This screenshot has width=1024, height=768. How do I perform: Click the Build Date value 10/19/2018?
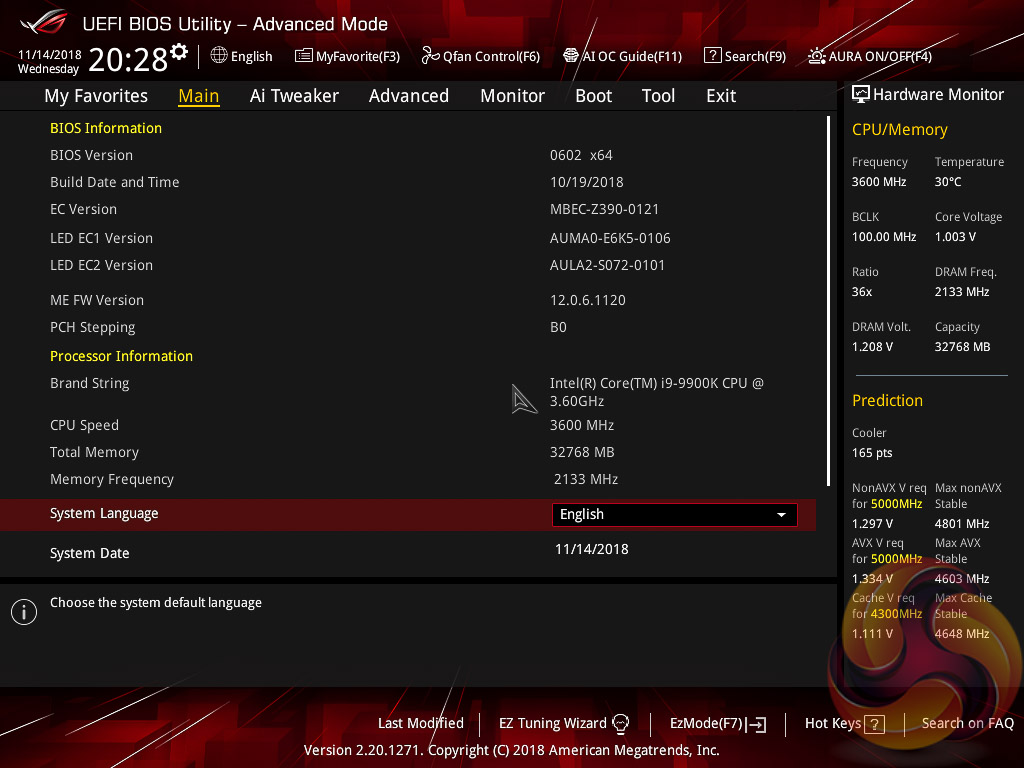(586, 182)
